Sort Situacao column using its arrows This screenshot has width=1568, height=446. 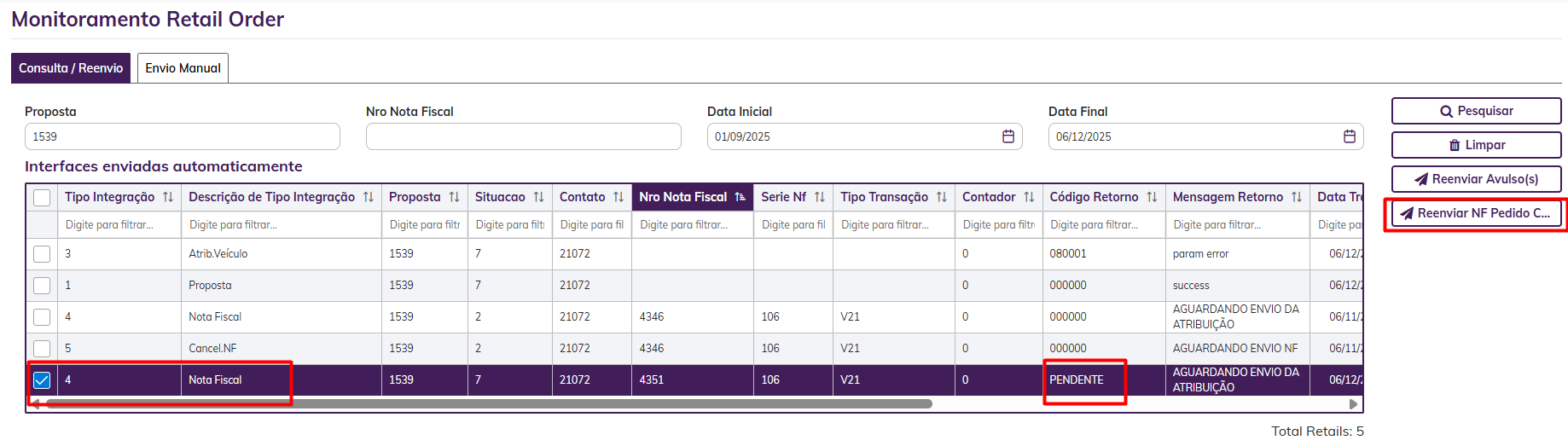538,197
